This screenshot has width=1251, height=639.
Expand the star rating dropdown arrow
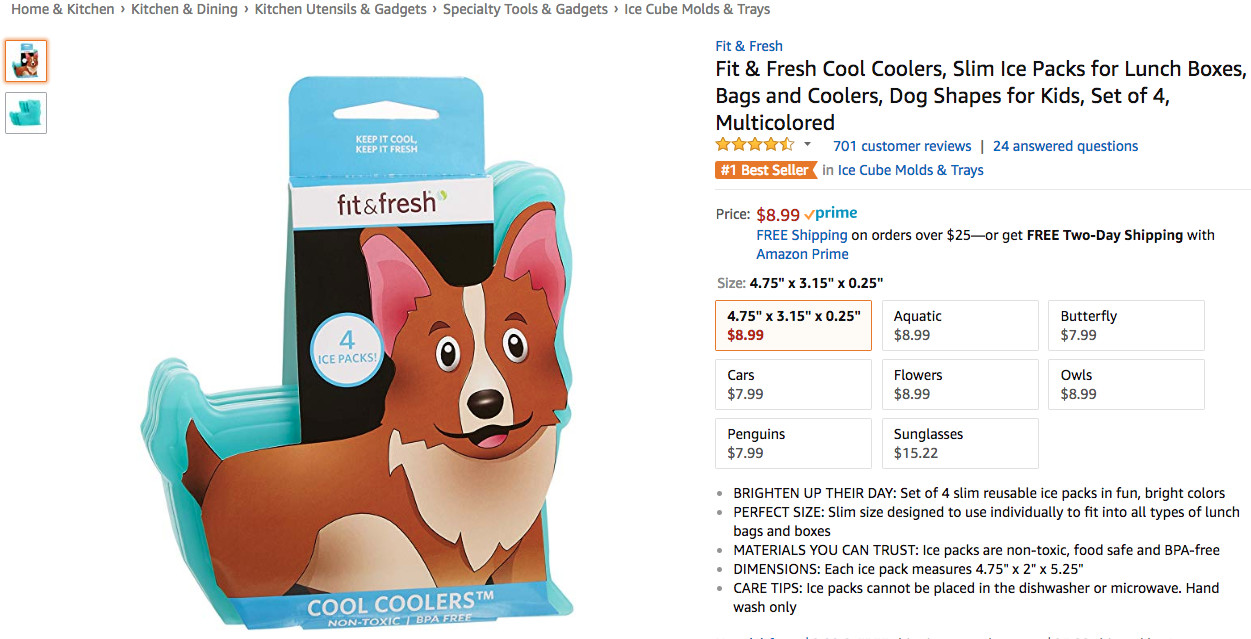tap(807, 145)
